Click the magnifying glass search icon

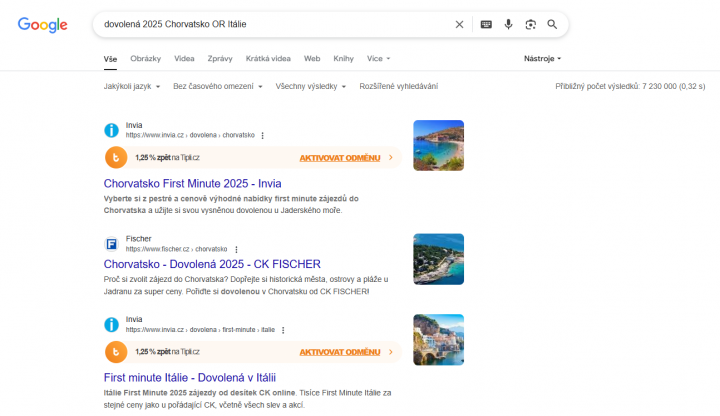coord(552,24)
